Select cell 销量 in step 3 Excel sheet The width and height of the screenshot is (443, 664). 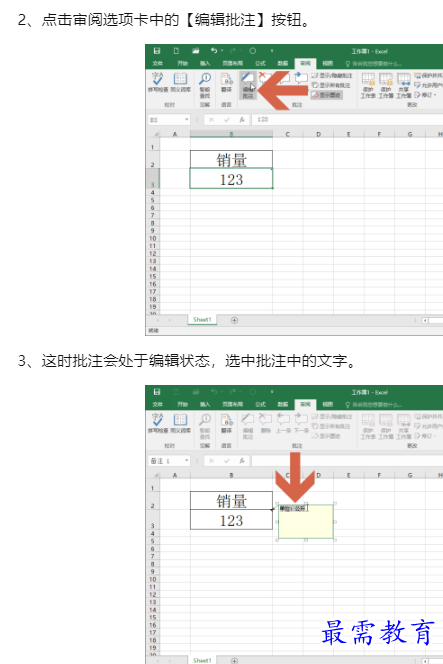click(x=231, y=501)
